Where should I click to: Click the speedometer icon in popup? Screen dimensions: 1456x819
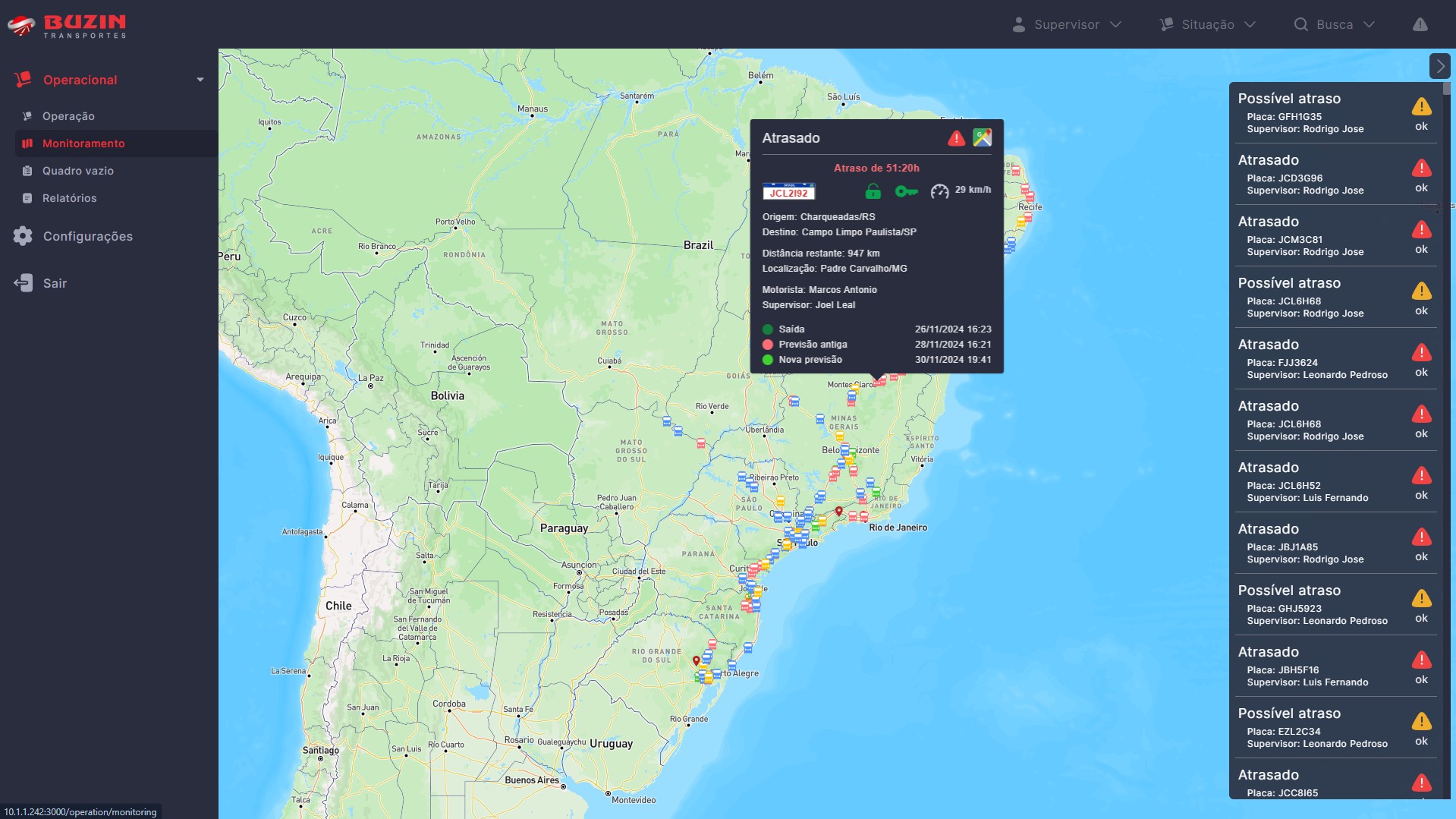(939, 191)
